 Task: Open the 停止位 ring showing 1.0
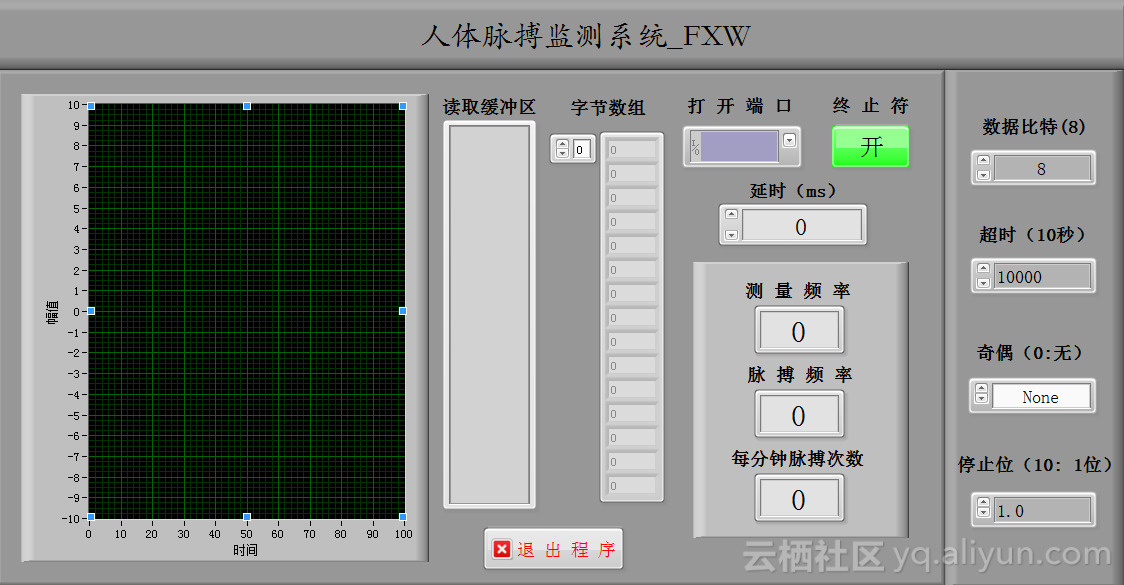(x=1042, y=510)
